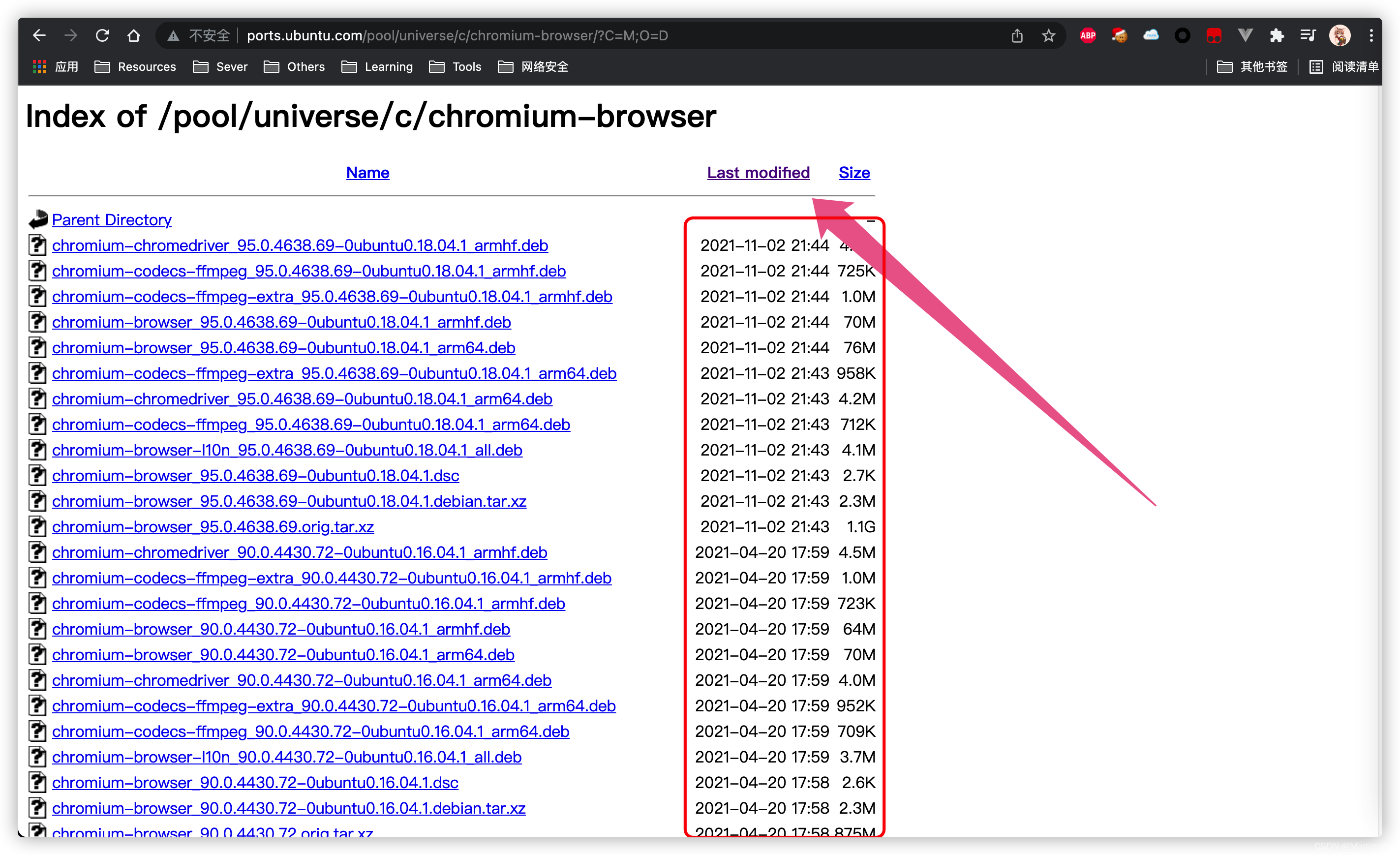This screenshot has width=1400, height=855.
Task: Click file icon beside chromium-browser_95.0.4638.69.orig.tar.xz
Action: pos(37,526)
